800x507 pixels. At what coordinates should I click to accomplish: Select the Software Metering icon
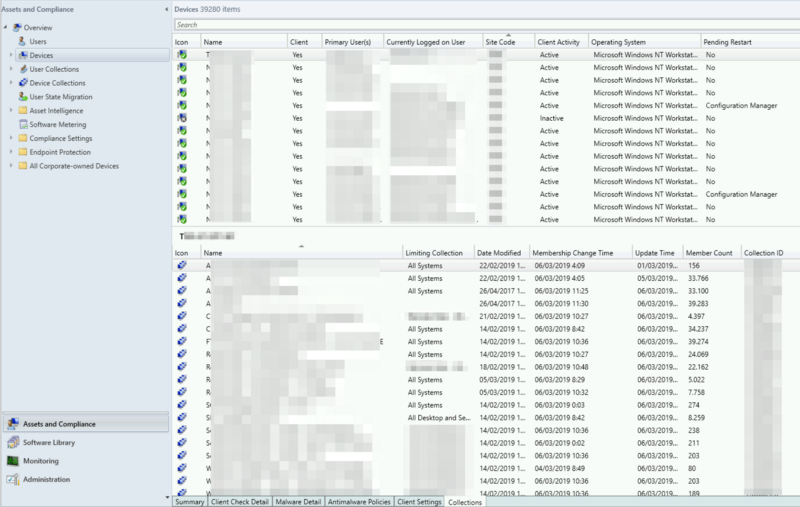click(x=23, y=124)
